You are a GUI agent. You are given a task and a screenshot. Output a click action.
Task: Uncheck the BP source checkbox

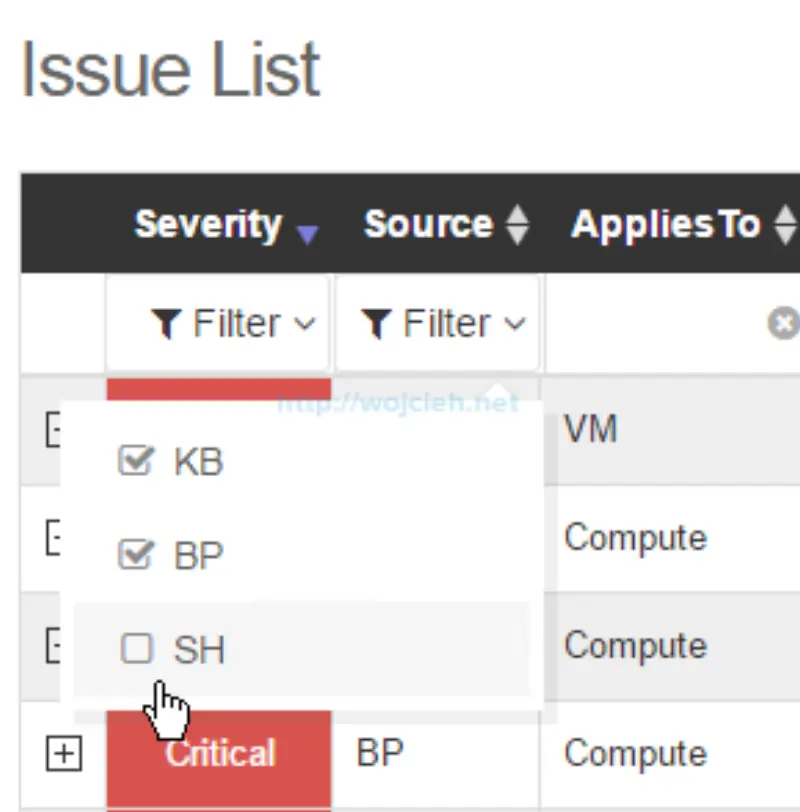pos(135,554)
